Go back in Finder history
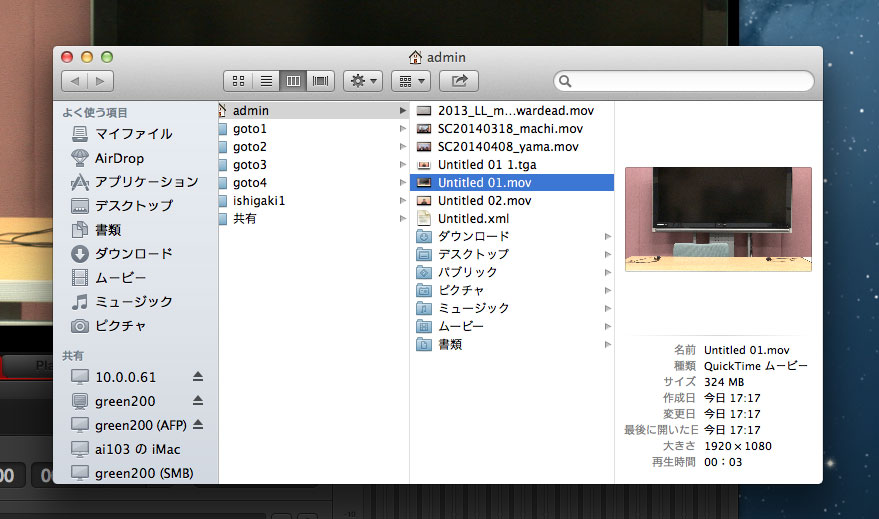Screen dimensions: 879x519 (75, 81)
